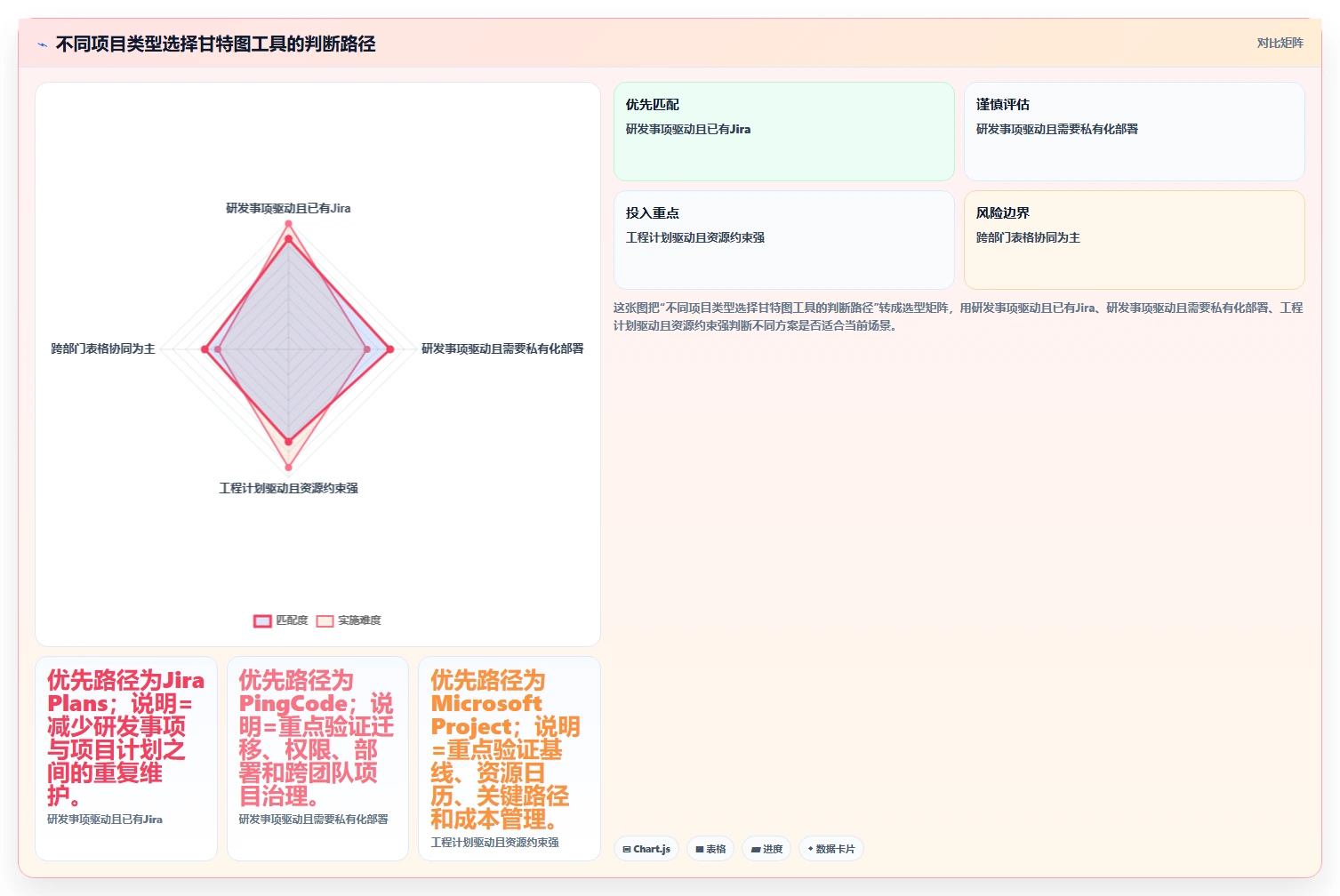Click radar axis label 研发事项驱动且已有Jira

[288, 208]
